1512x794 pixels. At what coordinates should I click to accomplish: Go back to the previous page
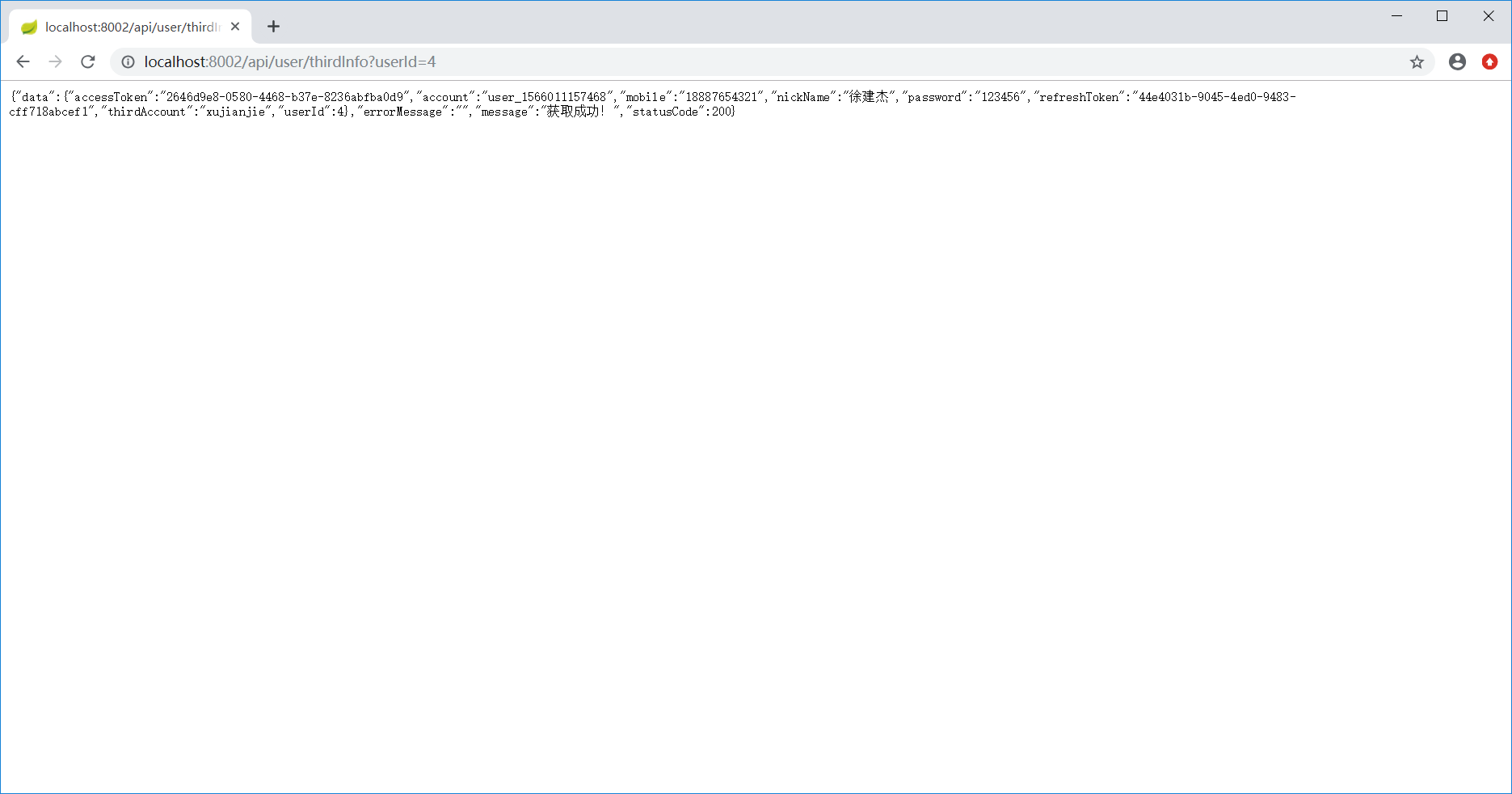[x=23, y=61]
